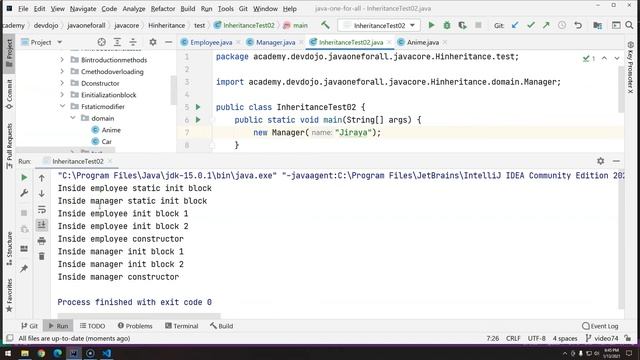Switch to the Manager.java tab

click(x=276, y=42)
